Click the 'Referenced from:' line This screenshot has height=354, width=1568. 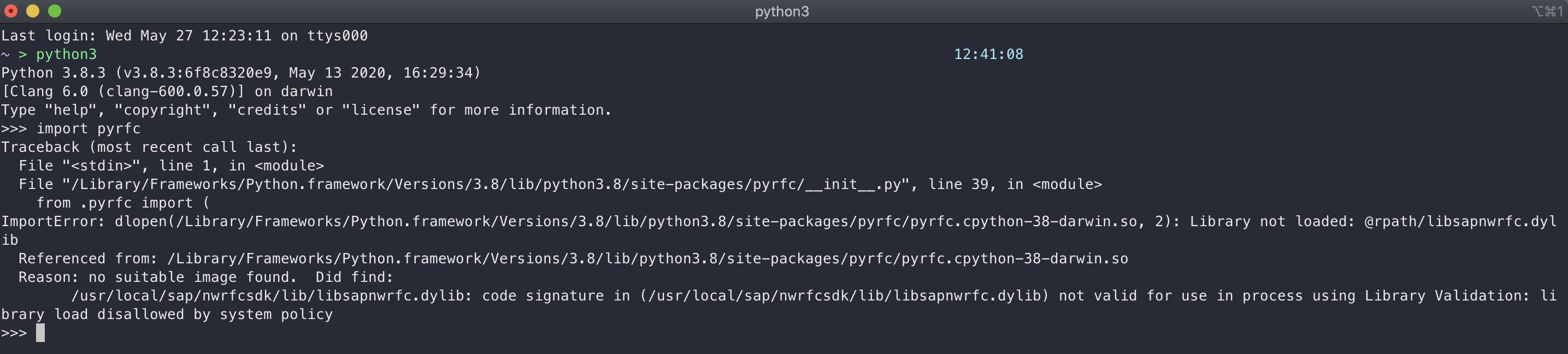573,258
